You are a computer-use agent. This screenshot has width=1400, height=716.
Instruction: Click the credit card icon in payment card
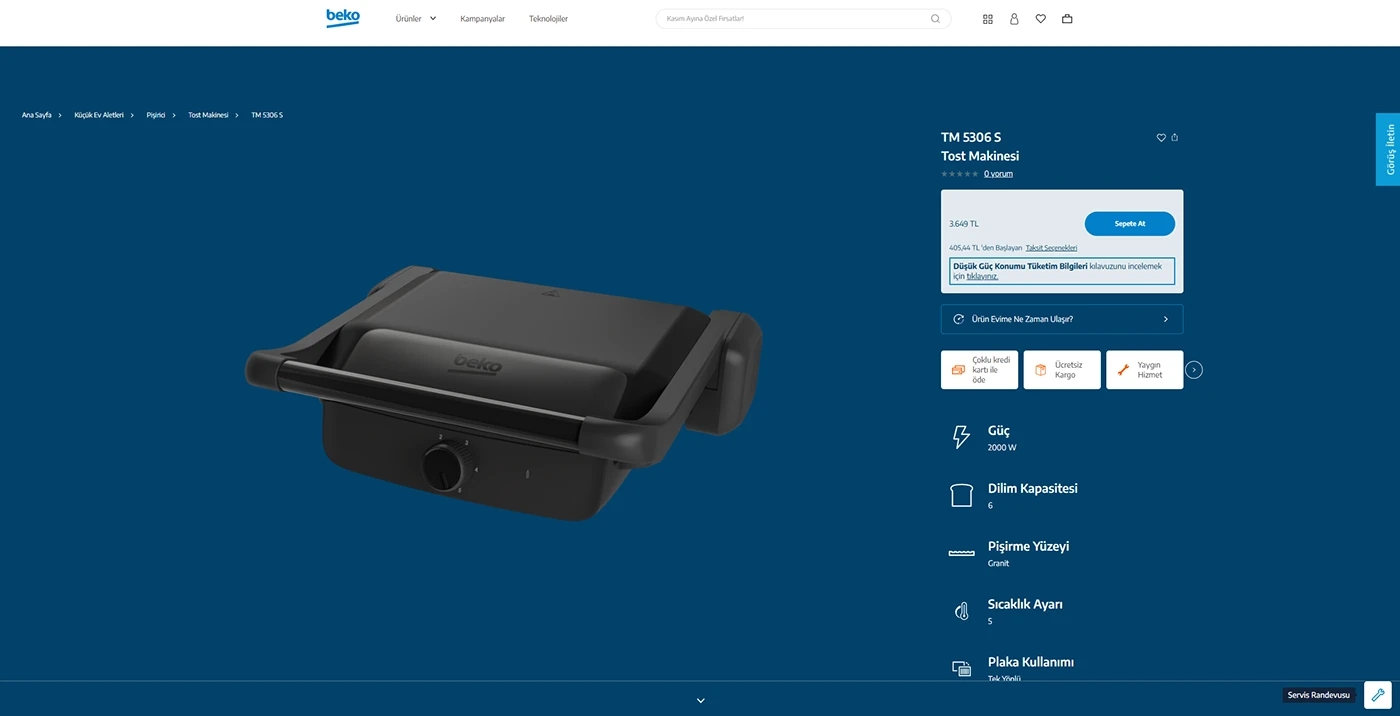coord(958,370)
